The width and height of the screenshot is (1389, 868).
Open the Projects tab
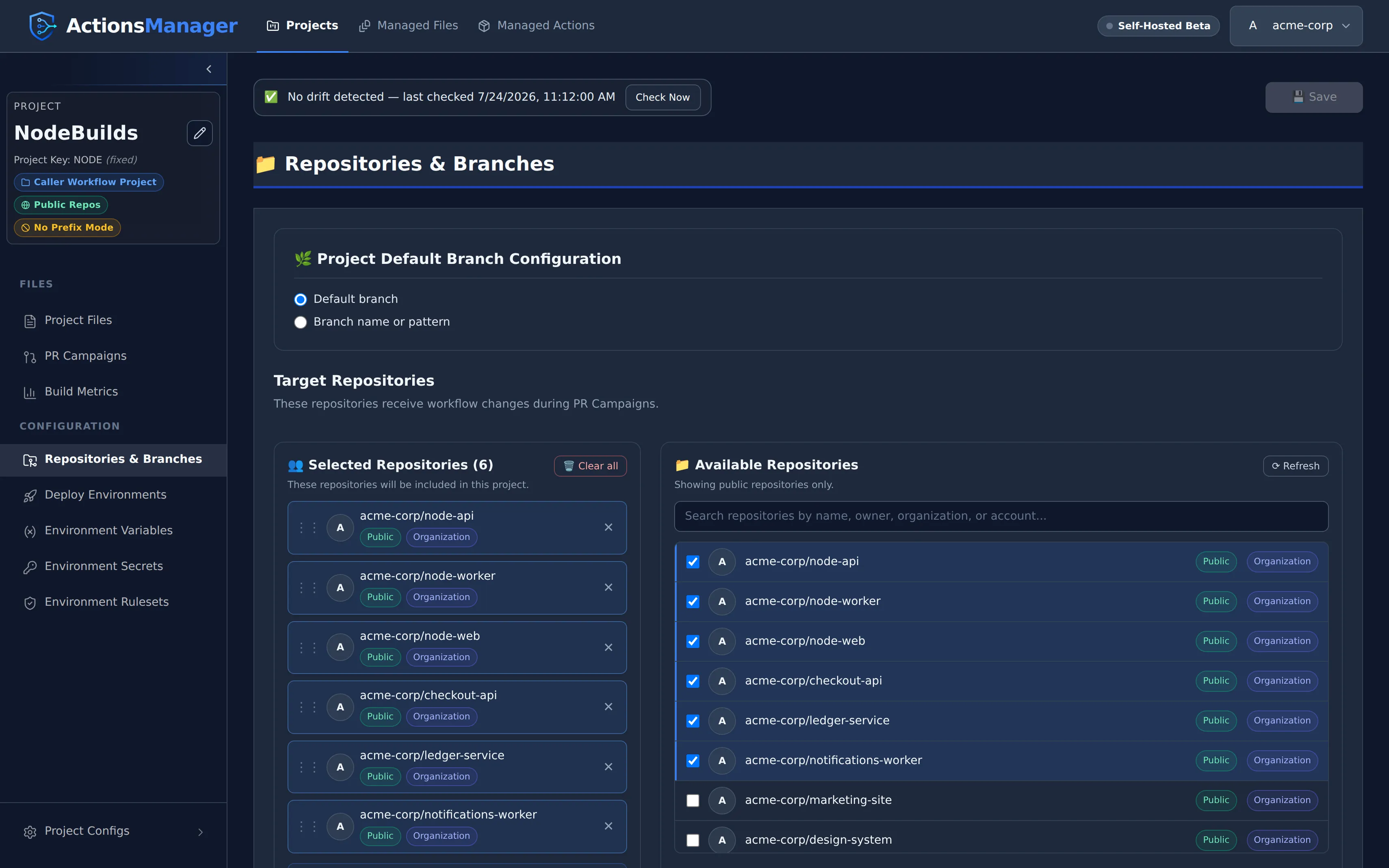coord(302,26)
